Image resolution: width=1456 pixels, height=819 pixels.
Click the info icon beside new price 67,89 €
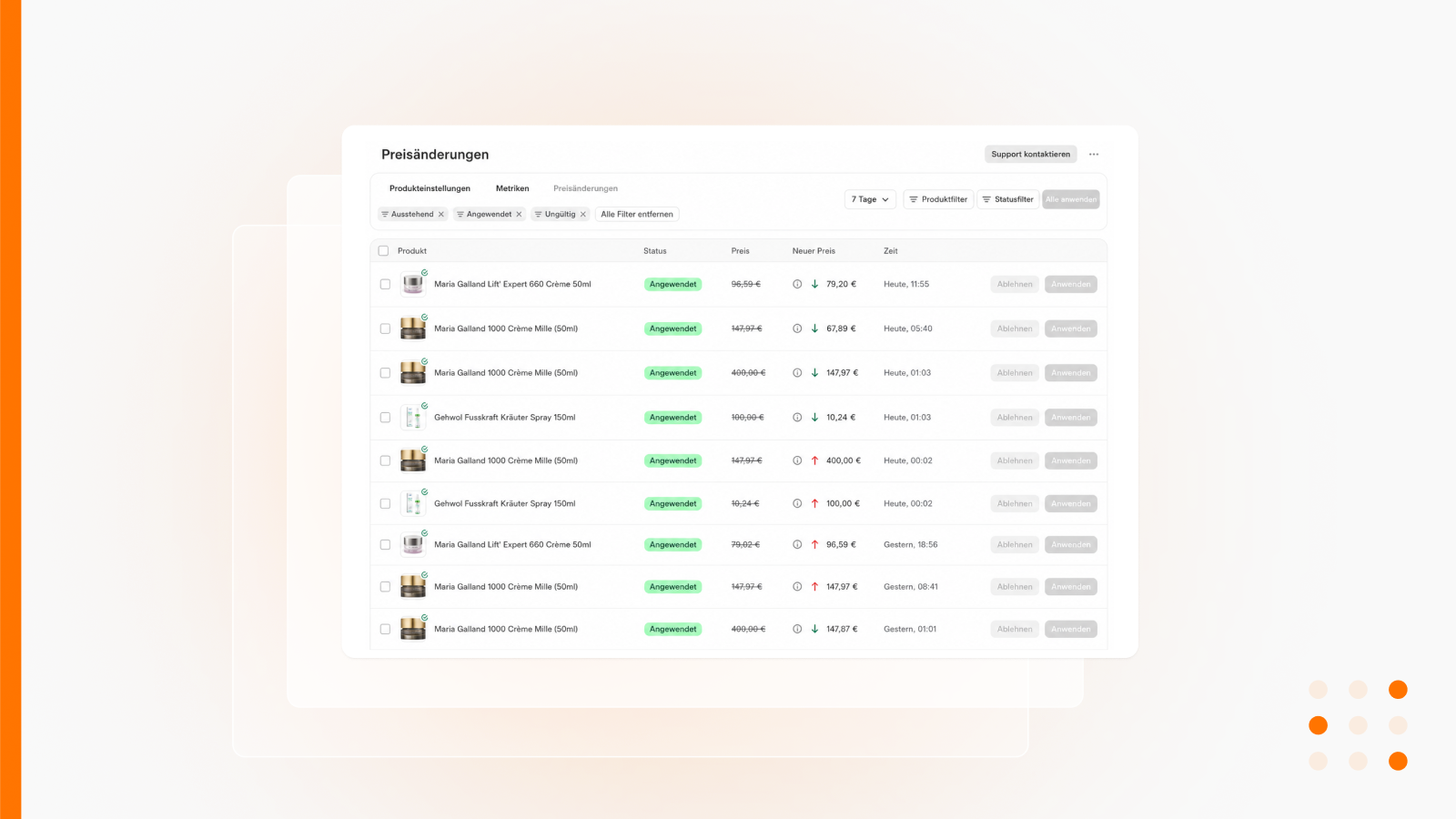[797, 329]
